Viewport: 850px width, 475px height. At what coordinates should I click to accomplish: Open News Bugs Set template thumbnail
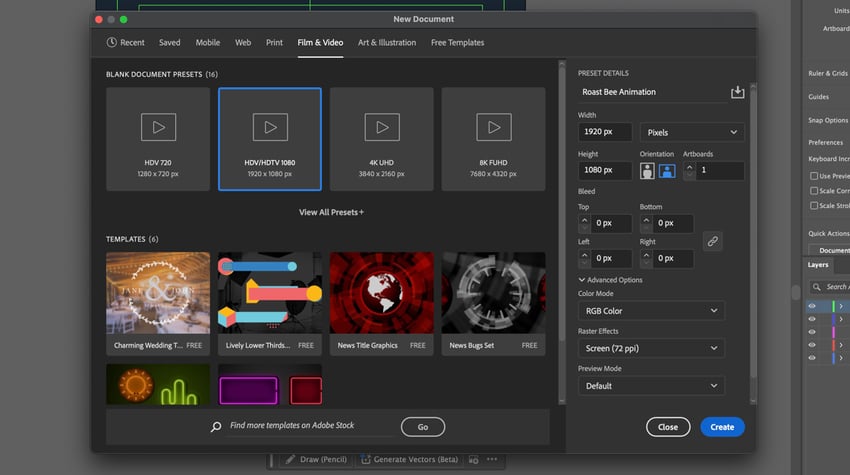tap(493, 293)
